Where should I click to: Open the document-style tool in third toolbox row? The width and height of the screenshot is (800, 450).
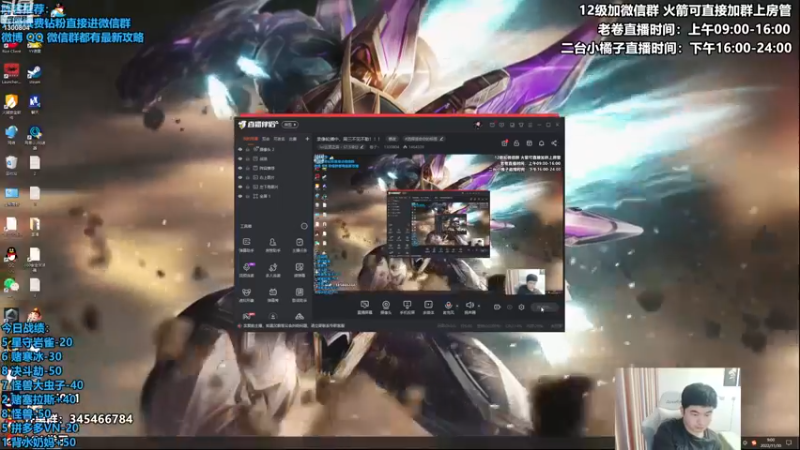pyautogui.click(x=299, y=294)
